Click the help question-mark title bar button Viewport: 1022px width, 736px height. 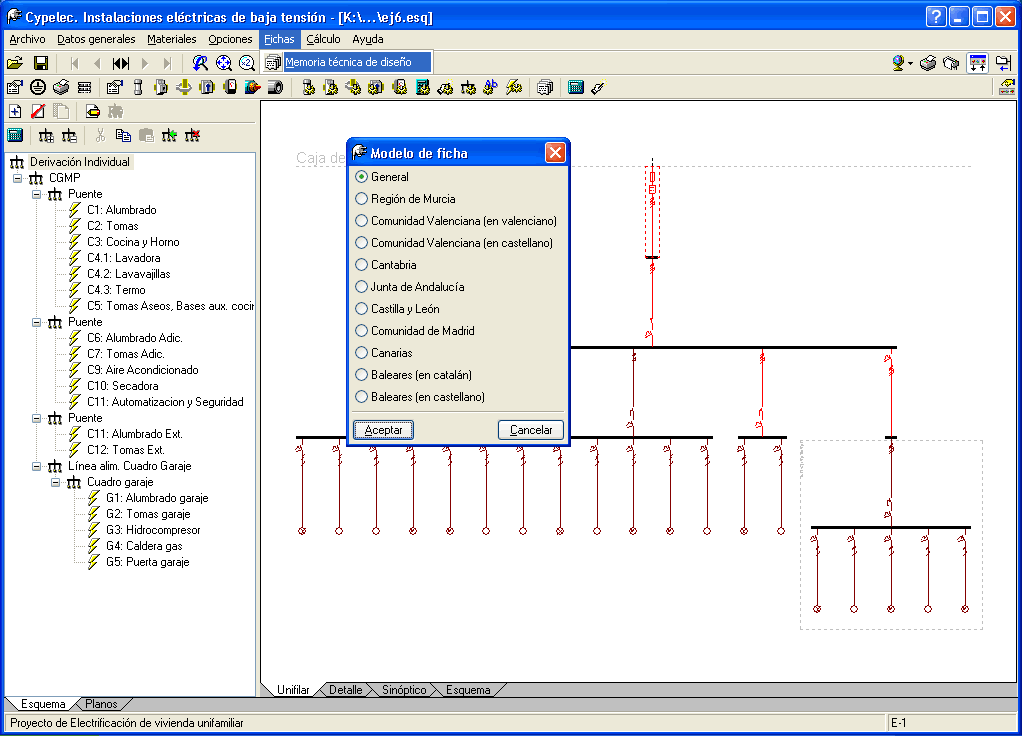tap(936, 16)
